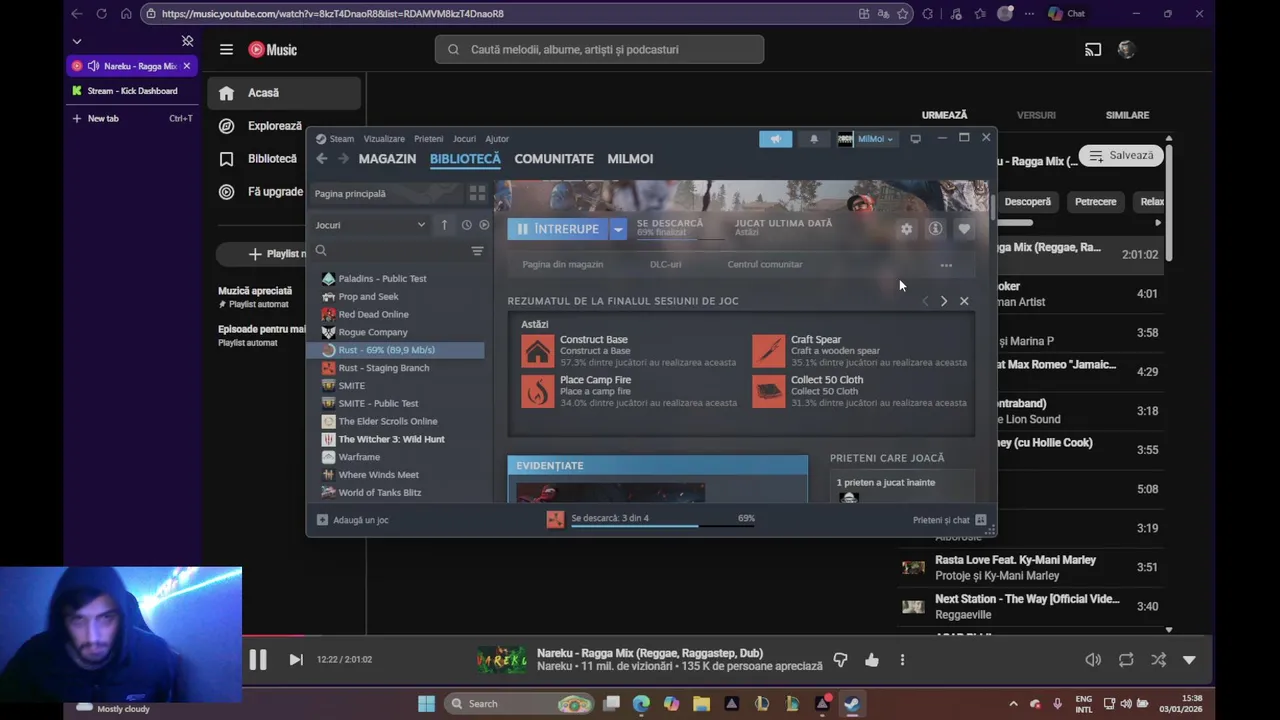Open the dropdown arrow beside ÎNTRERUPE
Viewport: 1280px width, 720px height.
coord(618,229)
